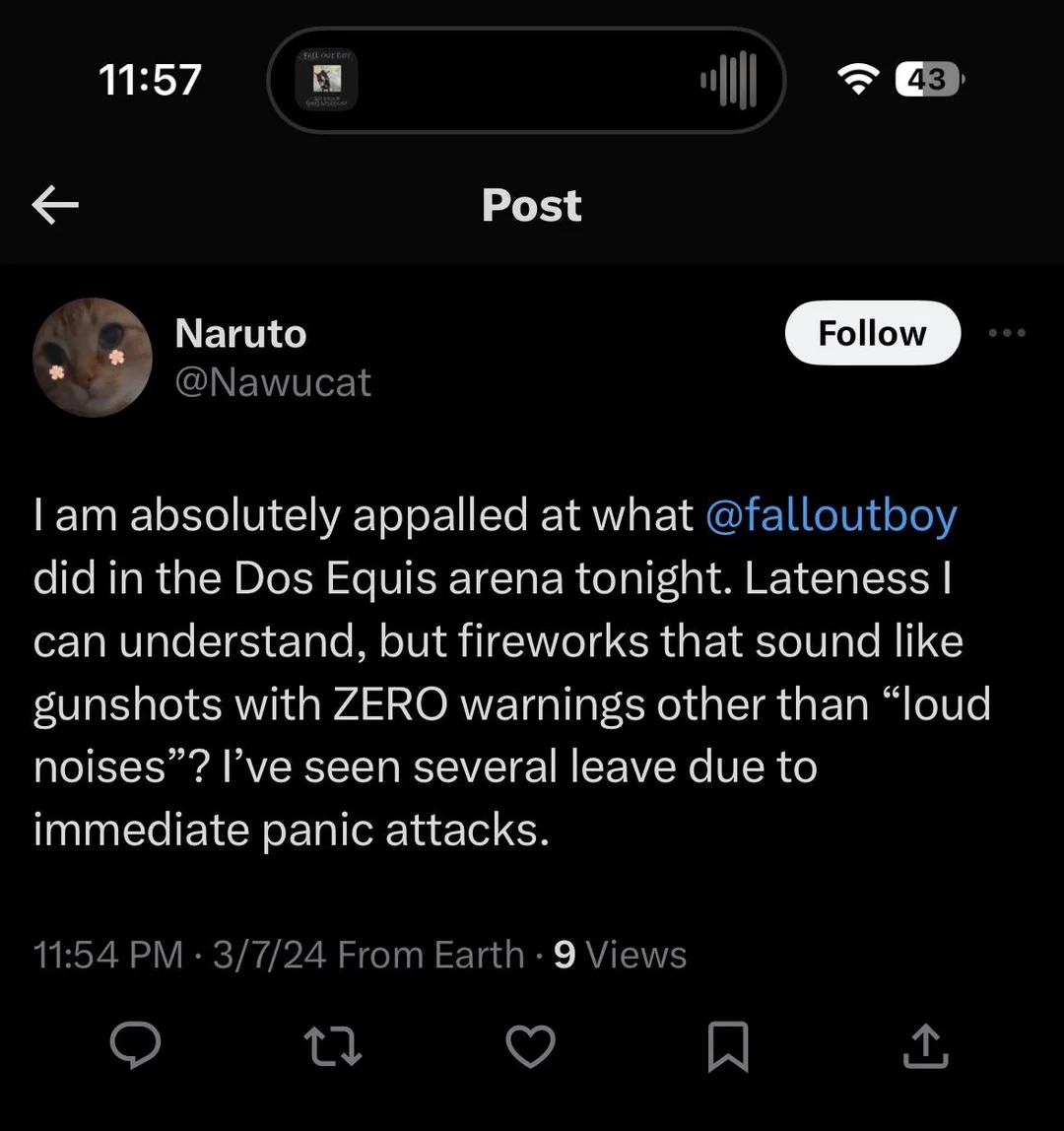The width and height of the screenshot is (1064, 1131).
Task: Open the 9 Views analytics
Action: pyautogui.click(x=620, y=955)
